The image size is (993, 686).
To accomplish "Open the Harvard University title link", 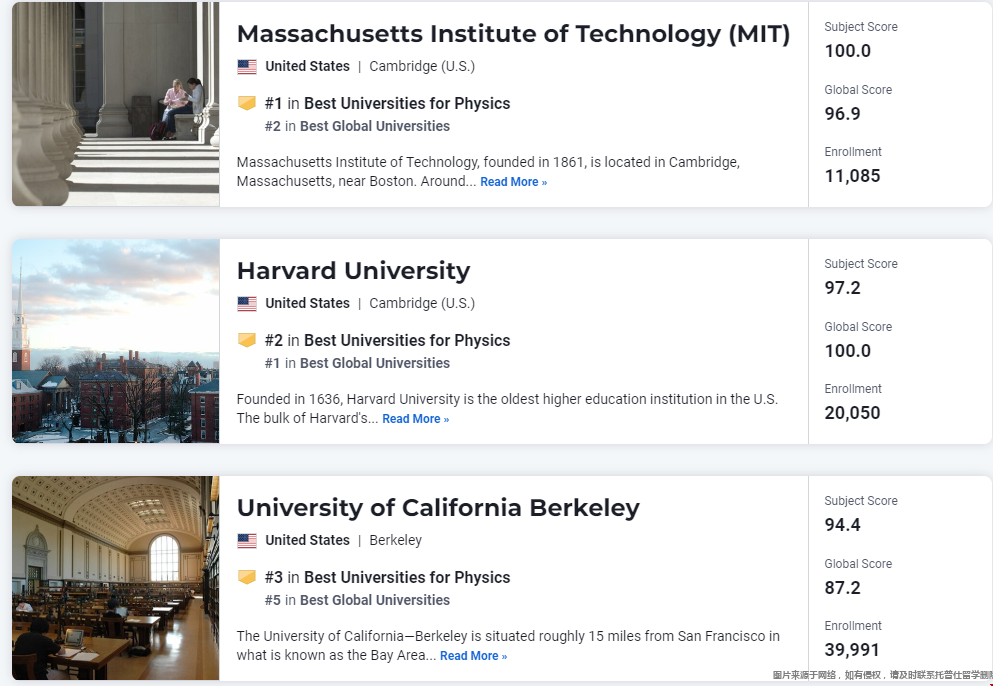I will [353, 271].
